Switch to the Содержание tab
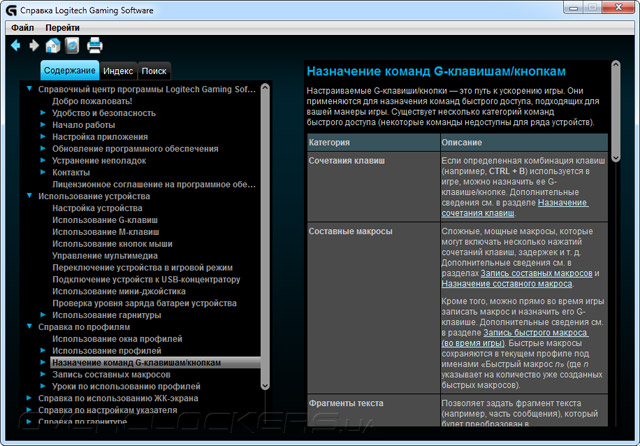The image size is (640, 446). [69, 71]
